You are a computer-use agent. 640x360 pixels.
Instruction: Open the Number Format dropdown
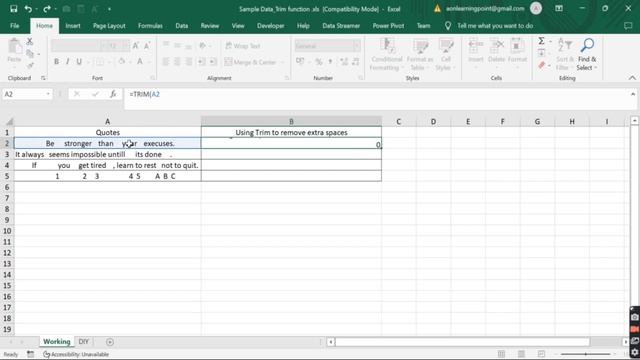357,46
